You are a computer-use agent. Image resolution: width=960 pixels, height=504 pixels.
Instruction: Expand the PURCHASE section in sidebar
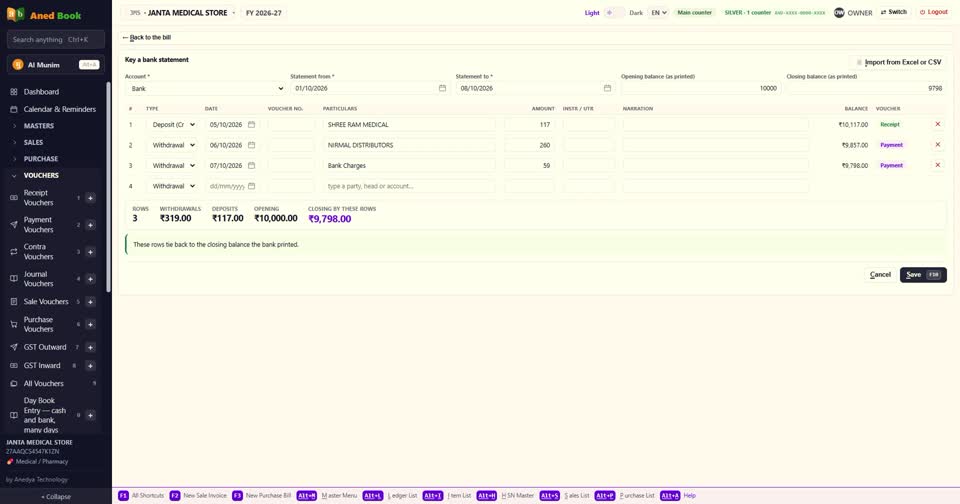40,159
